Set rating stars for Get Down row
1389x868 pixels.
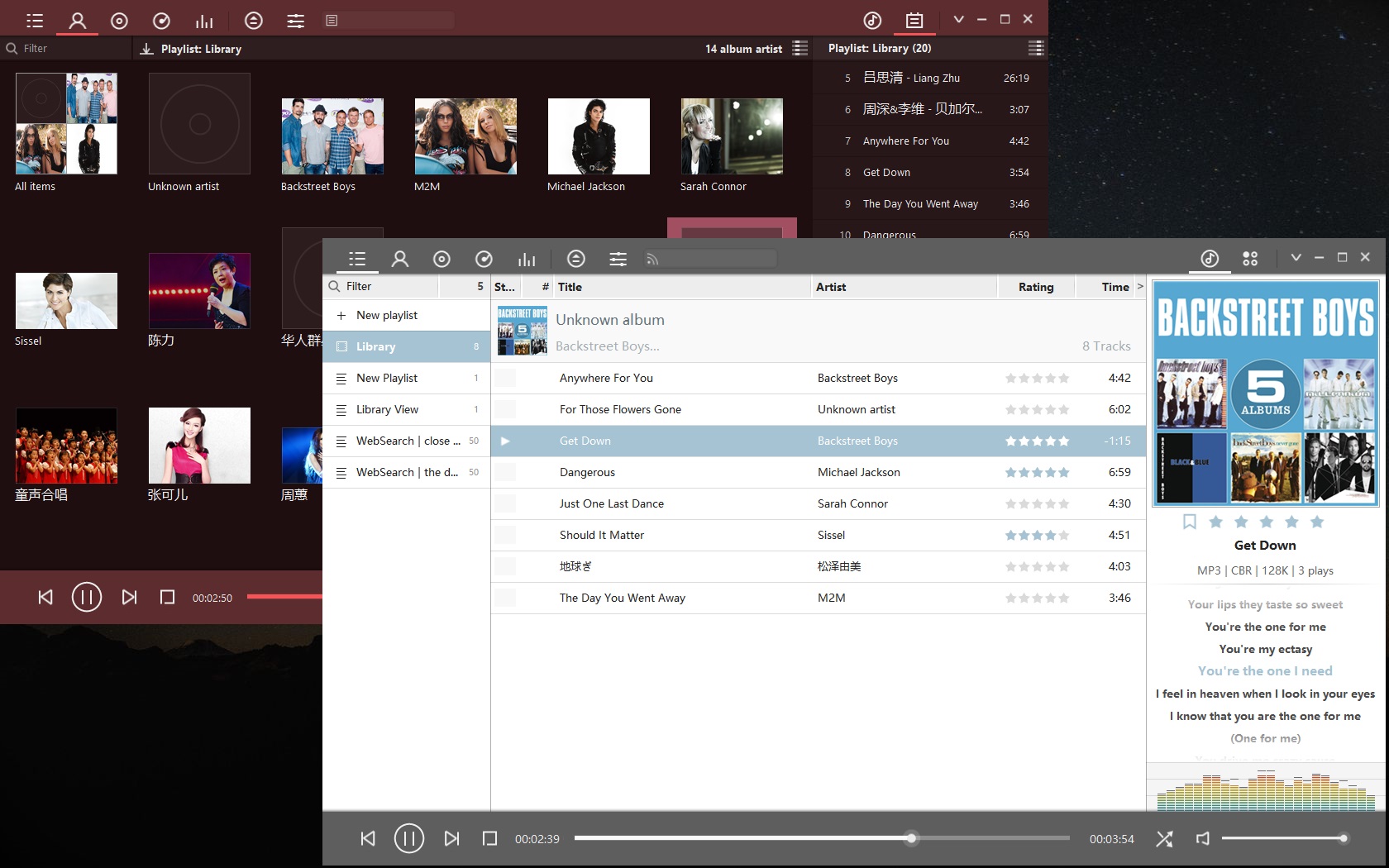click(x=1037, y=441)
